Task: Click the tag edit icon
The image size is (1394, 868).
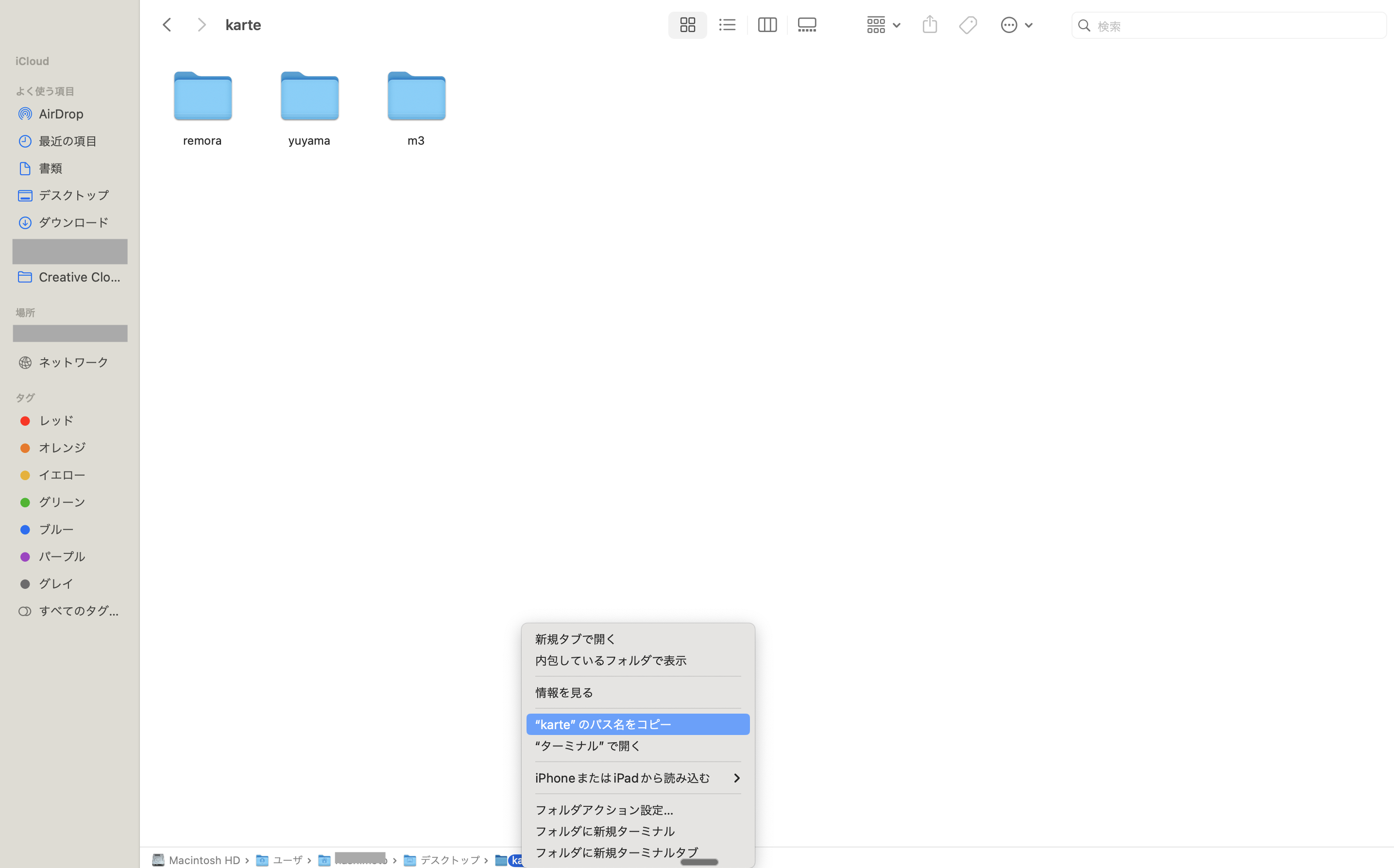Action: (x=968, y=25)
